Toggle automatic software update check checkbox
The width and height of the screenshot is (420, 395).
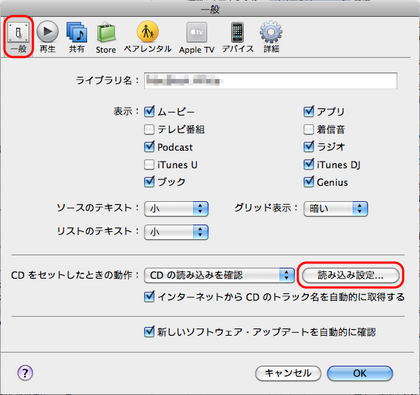tap(149, 332)
